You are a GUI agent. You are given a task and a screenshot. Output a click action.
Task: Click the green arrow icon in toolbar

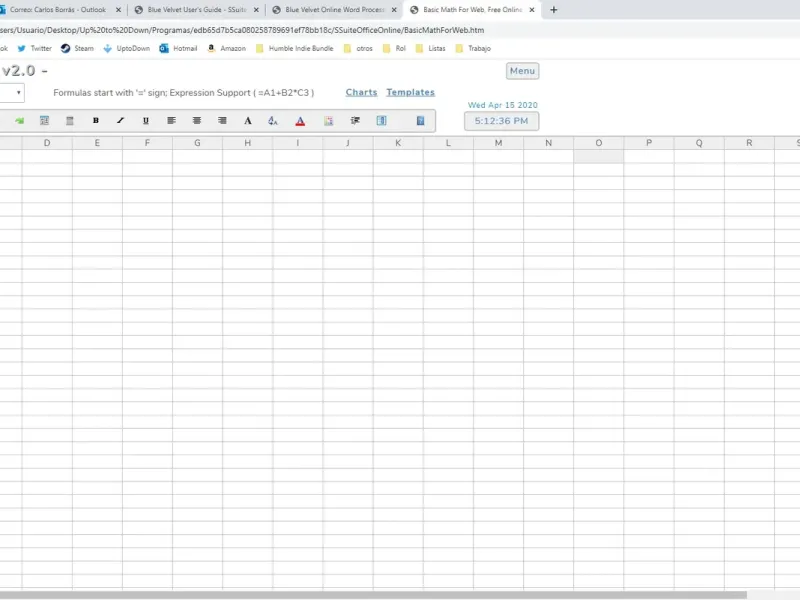19,121
